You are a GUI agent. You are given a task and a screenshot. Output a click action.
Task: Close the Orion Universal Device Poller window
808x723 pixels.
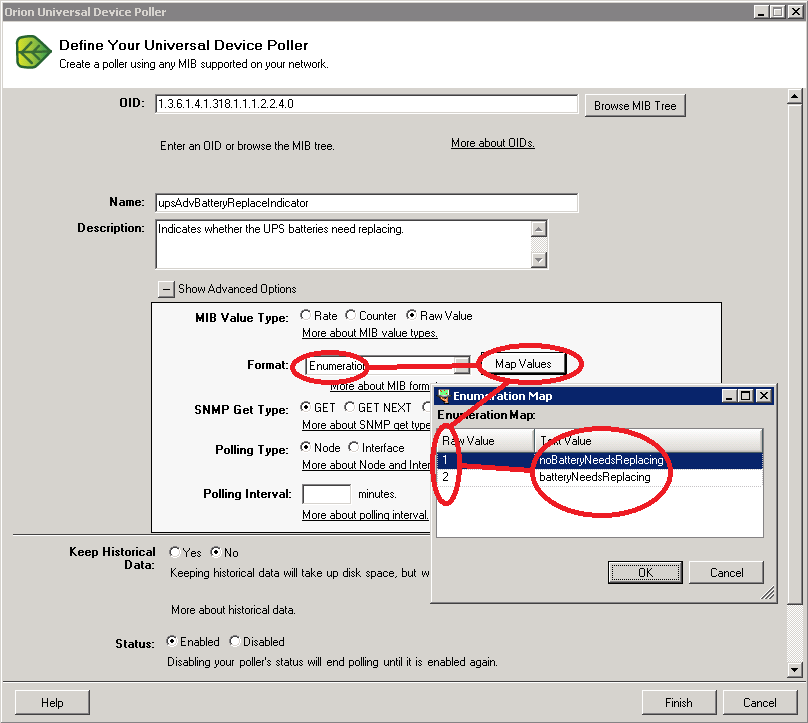coord(795,11)
